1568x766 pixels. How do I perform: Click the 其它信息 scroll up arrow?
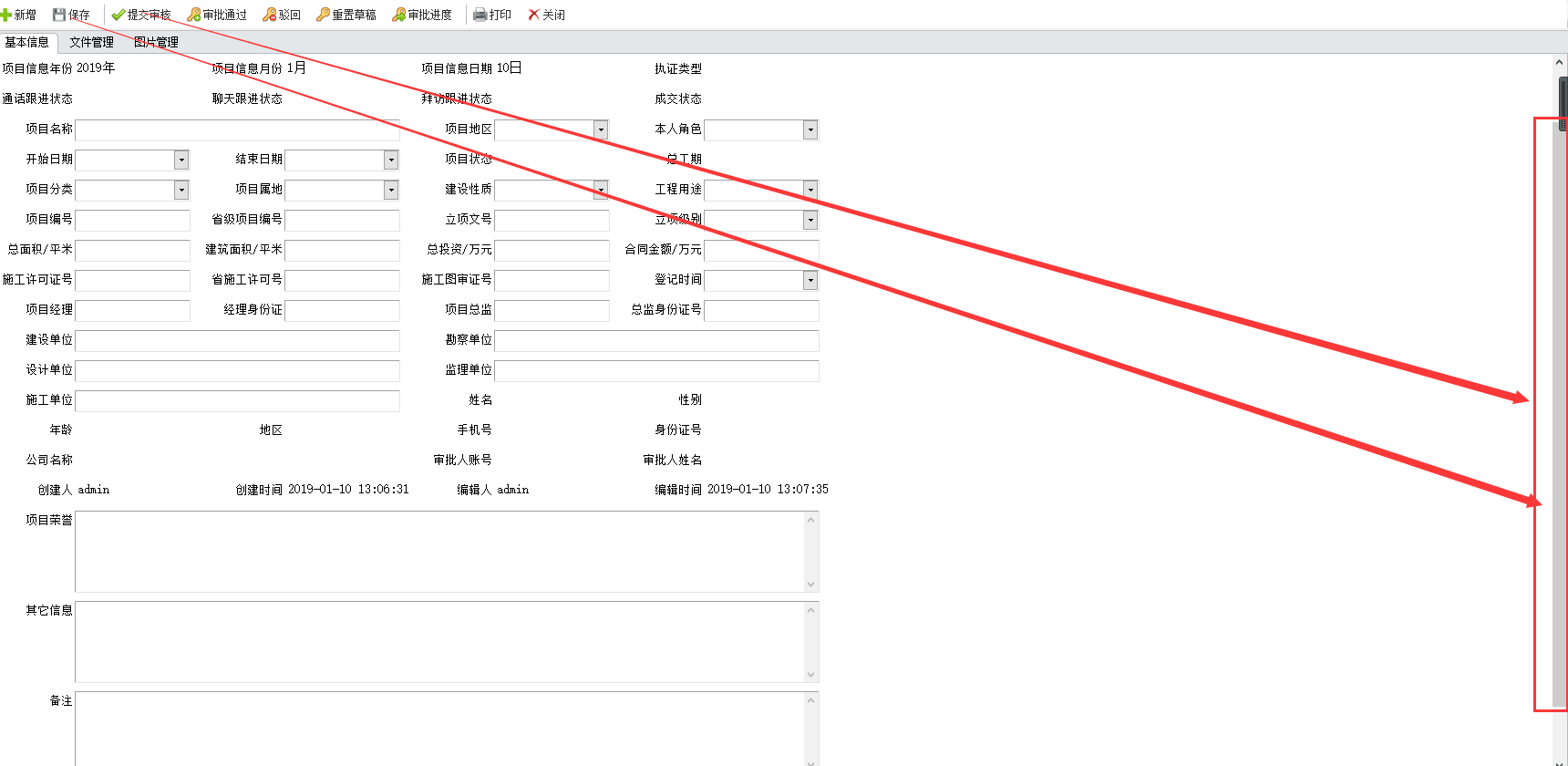[x=810, y=610]
